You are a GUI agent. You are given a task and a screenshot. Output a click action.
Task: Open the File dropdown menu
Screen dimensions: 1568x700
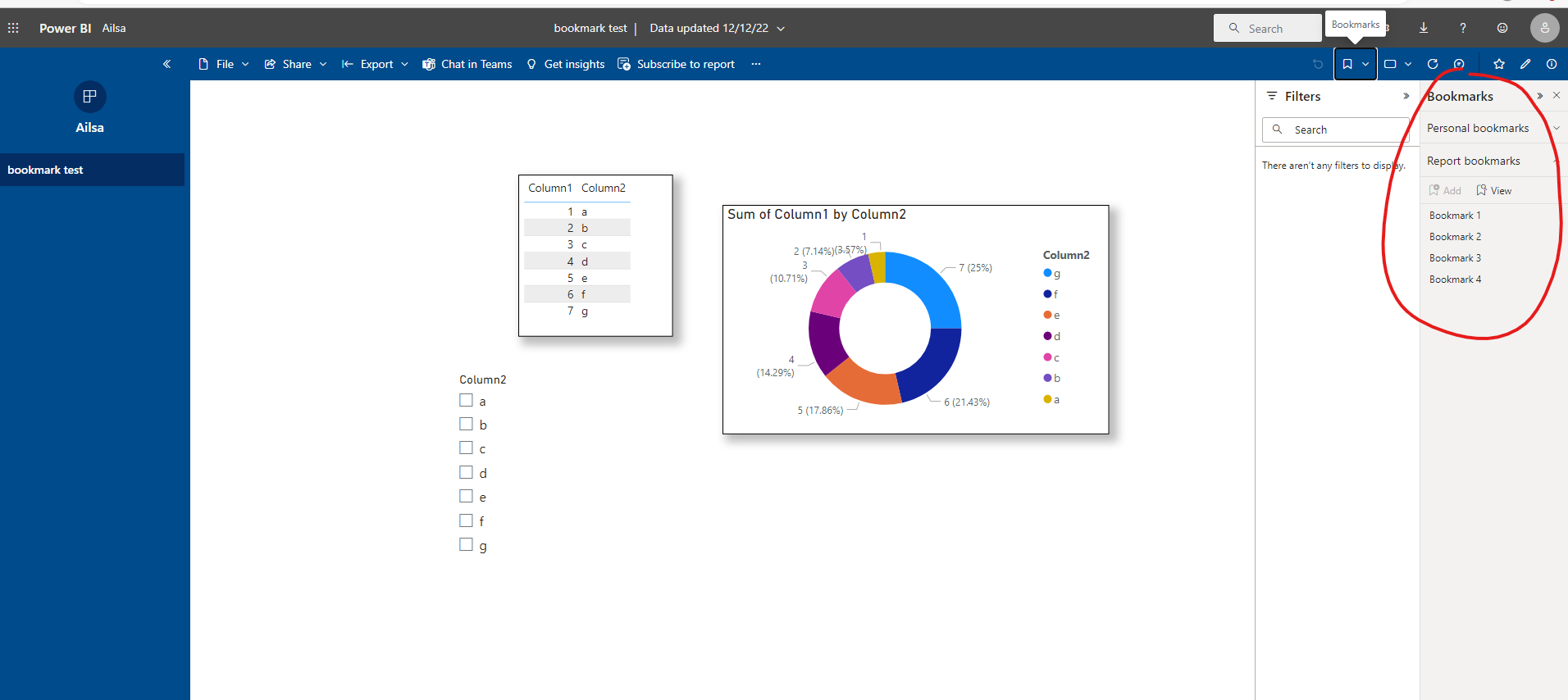point(224,64)
